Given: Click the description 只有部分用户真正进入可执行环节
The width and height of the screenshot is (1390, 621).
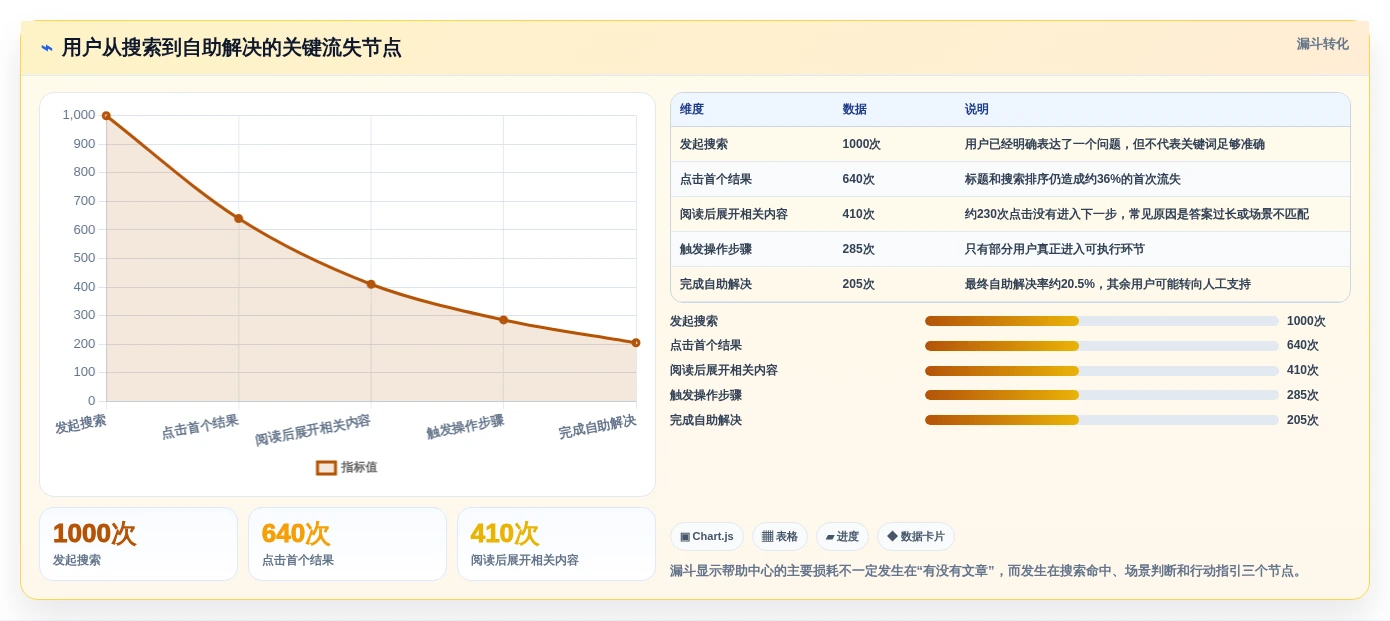Looking at the screenshot, I should 1055,250.
